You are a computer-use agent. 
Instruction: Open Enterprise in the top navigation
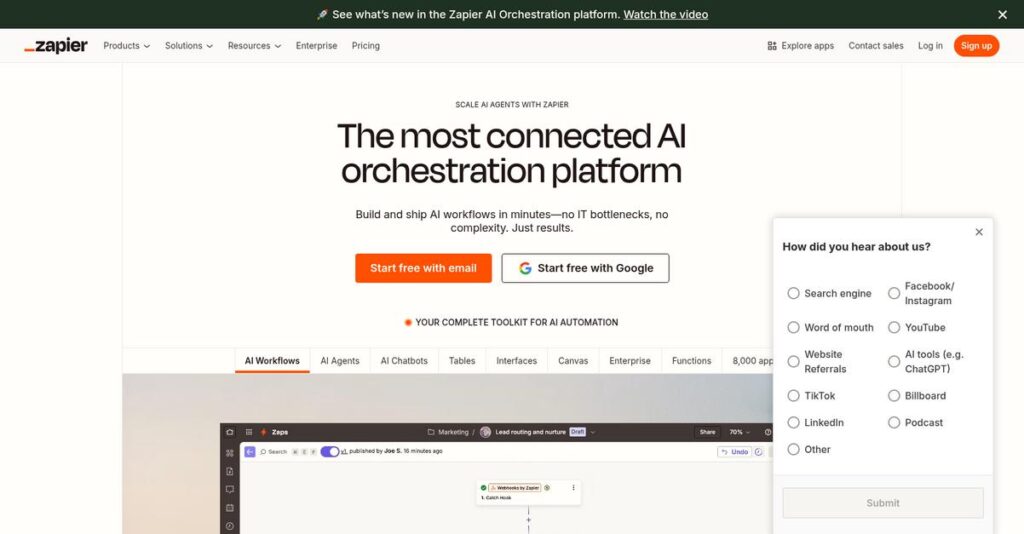click(x=317, y=46)
